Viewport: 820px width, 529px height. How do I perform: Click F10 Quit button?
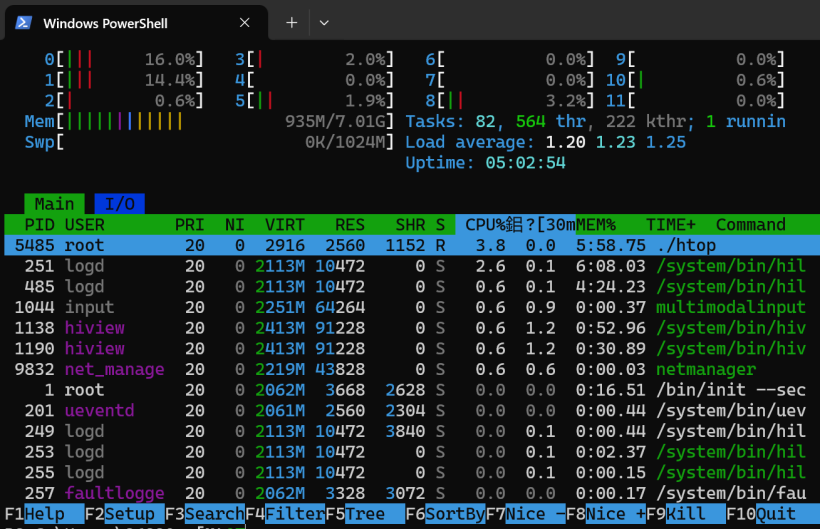[771, 514]
